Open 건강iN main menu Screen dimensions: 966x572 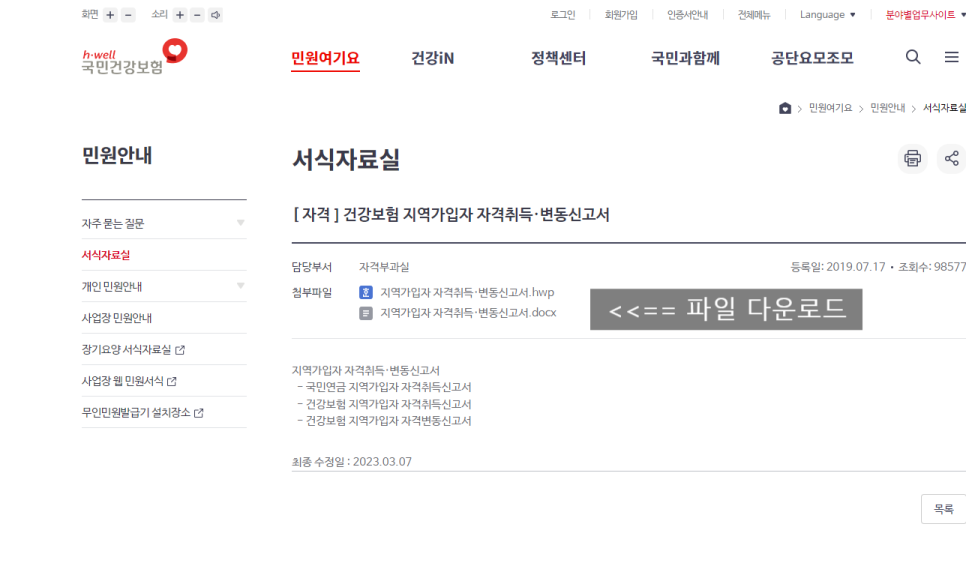432,59
